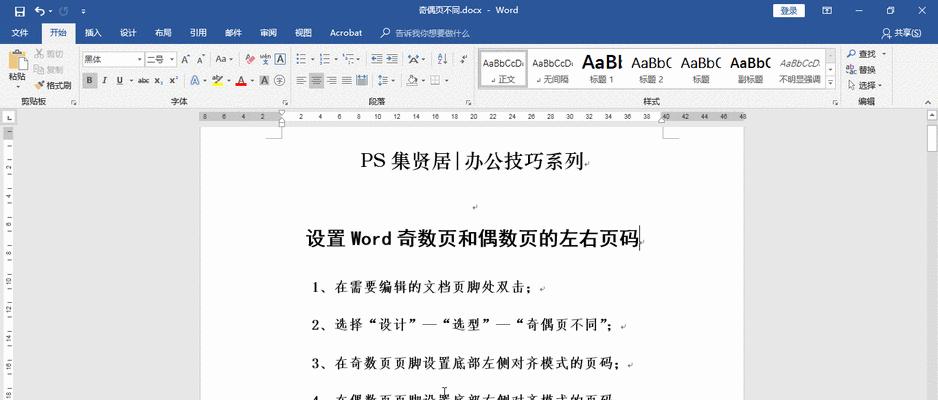Viewport: 938px width, 400px height.
Task: Switch to the Design (设计) tab
Action: coord(128,33)
